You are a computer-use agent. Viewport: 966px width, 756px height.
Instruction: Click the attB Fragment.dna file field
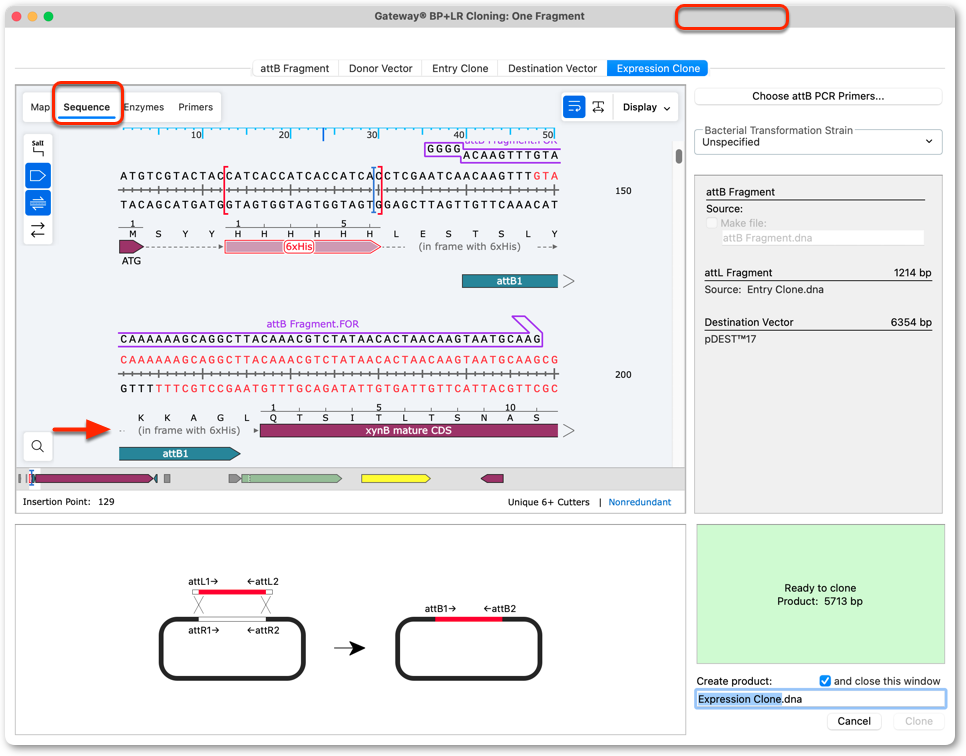(x=822, y=238)
